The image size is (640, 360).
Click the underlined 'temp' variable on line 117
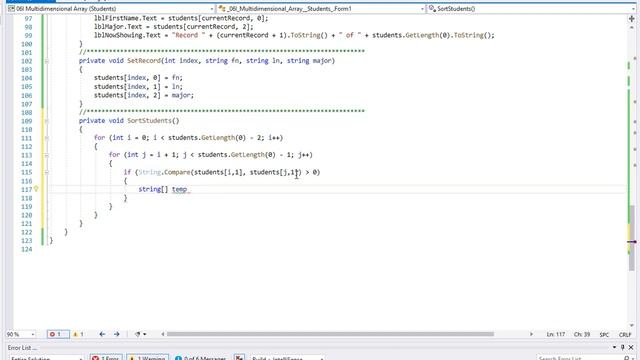point(179,189)
